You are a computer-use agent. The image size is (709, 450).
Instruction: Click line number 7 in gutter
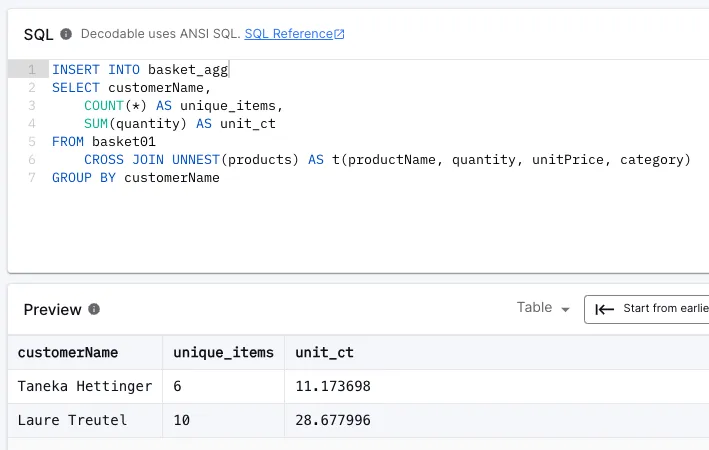pyautogui.click(x=32, y=178)
